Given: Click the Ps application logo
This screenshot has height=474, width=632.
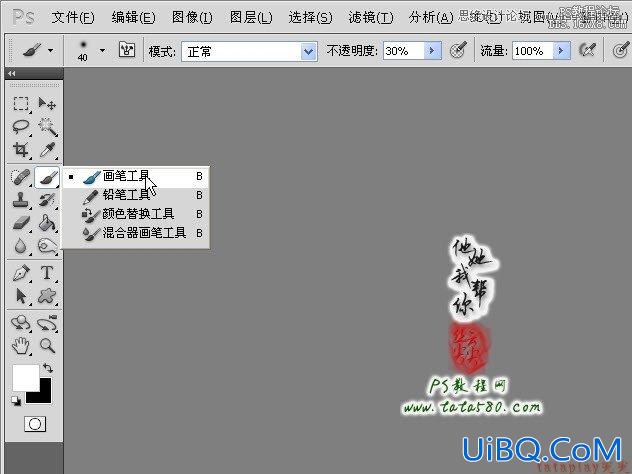Looking at the screenshot, I should 23,18.
